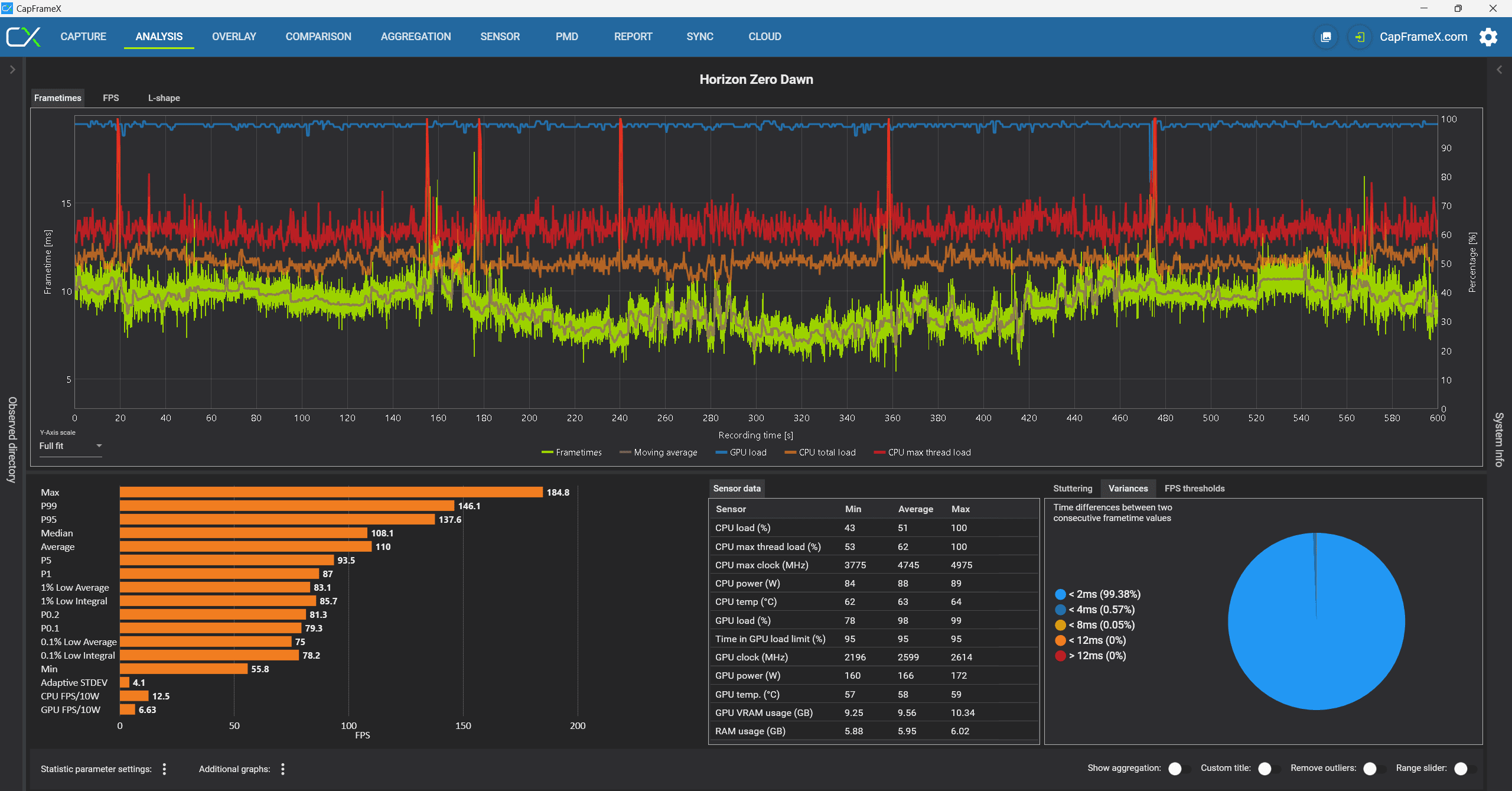Screen dimensions: 1512x791
Task: Open settings via gear icon
Action: [1488, 37]
